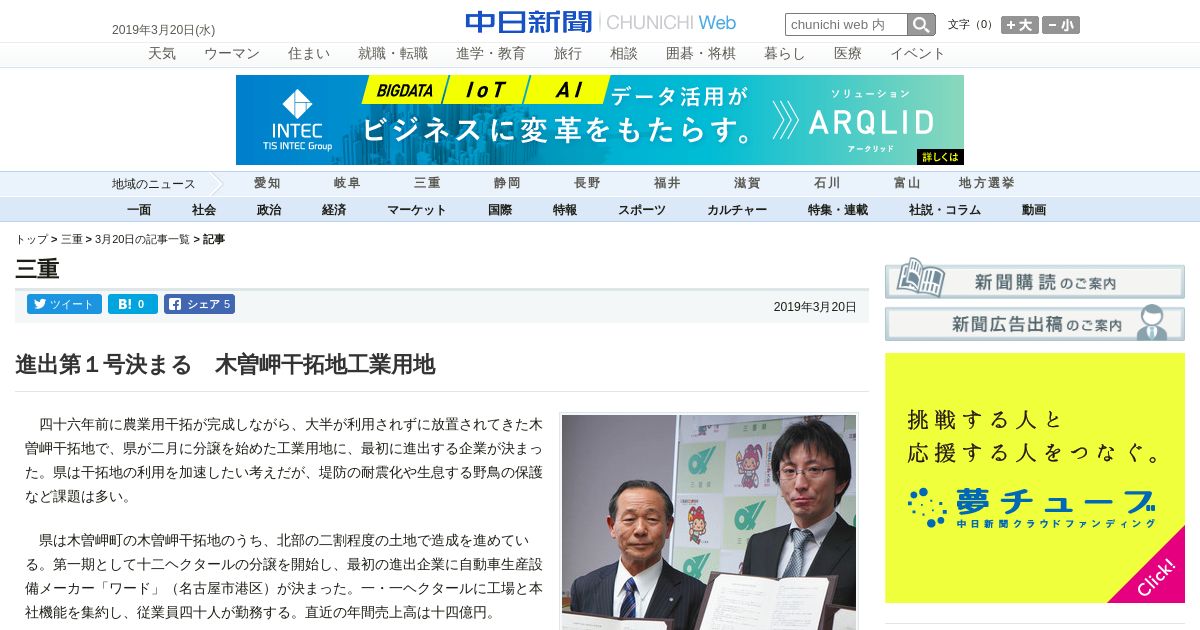
Task: Go to 経済 category
Action: (334, 210)
